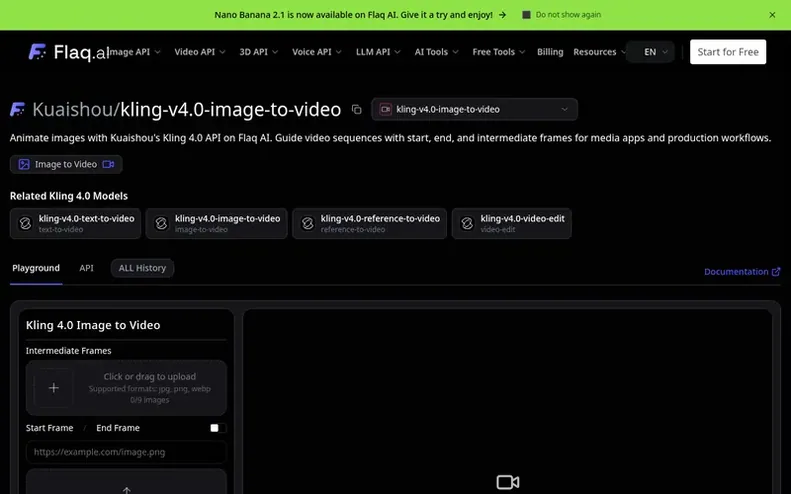Tick the 'Do not show again' checkbox

click(526, 15)
